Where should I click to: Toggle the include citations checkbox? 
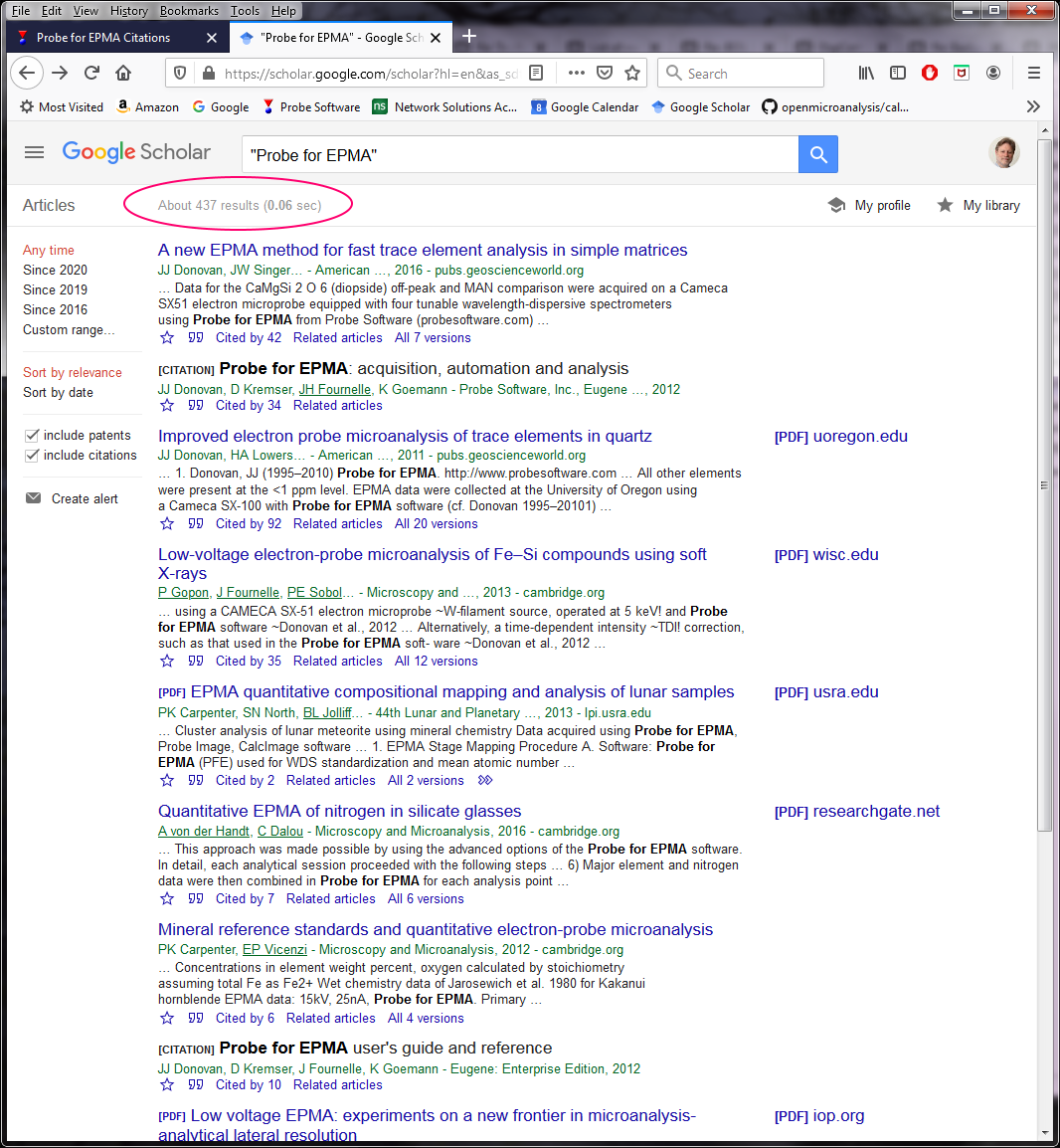(32, 456)
